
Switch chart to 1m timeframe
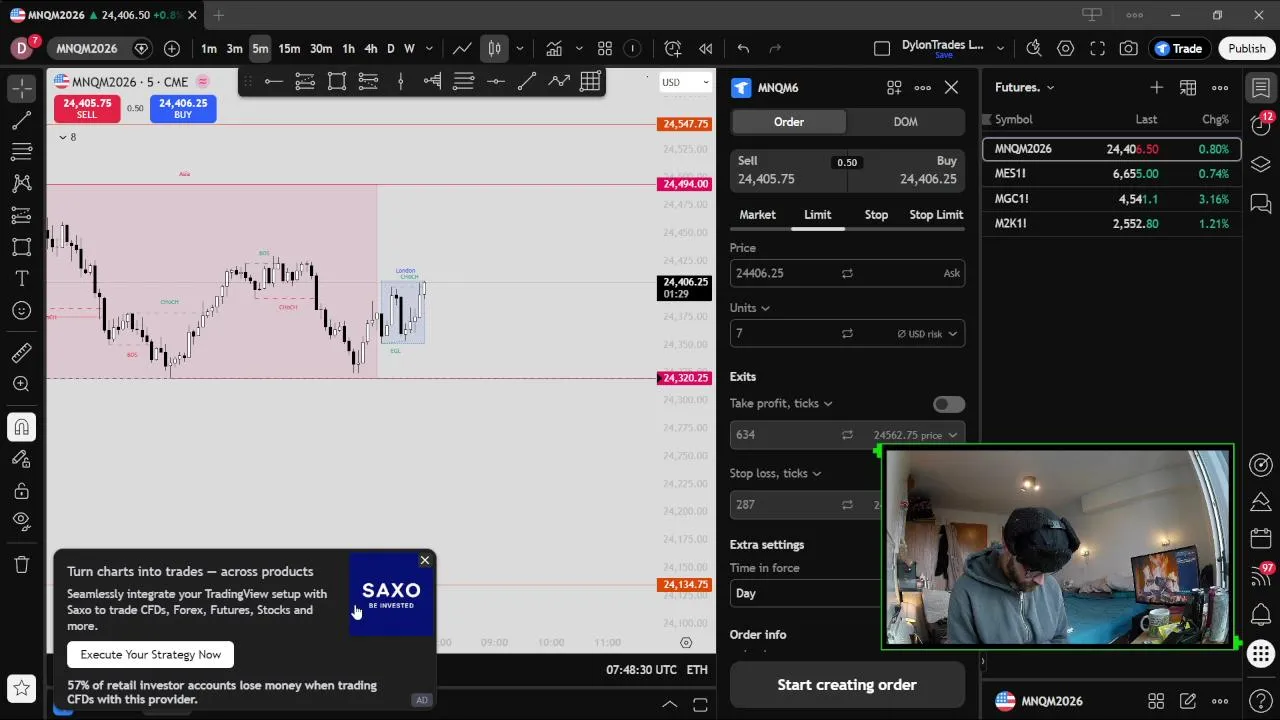pyautogui.click(x=208, y=48)
